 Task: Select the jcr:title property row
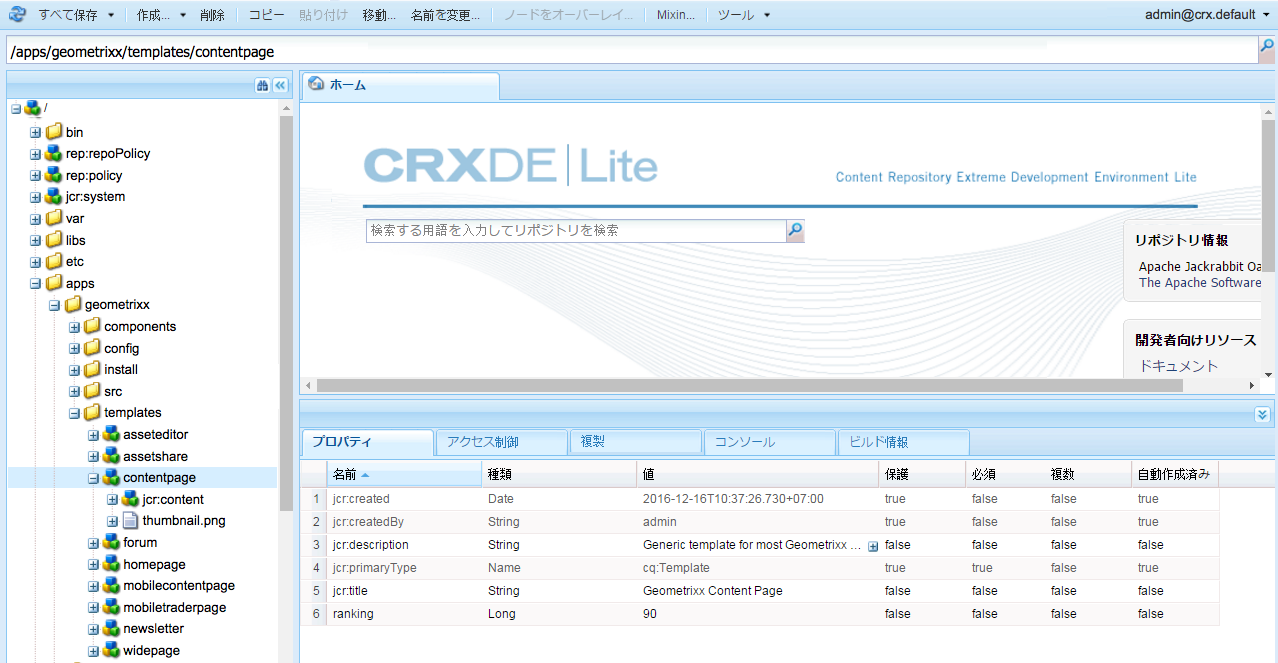tap(760, 591)
